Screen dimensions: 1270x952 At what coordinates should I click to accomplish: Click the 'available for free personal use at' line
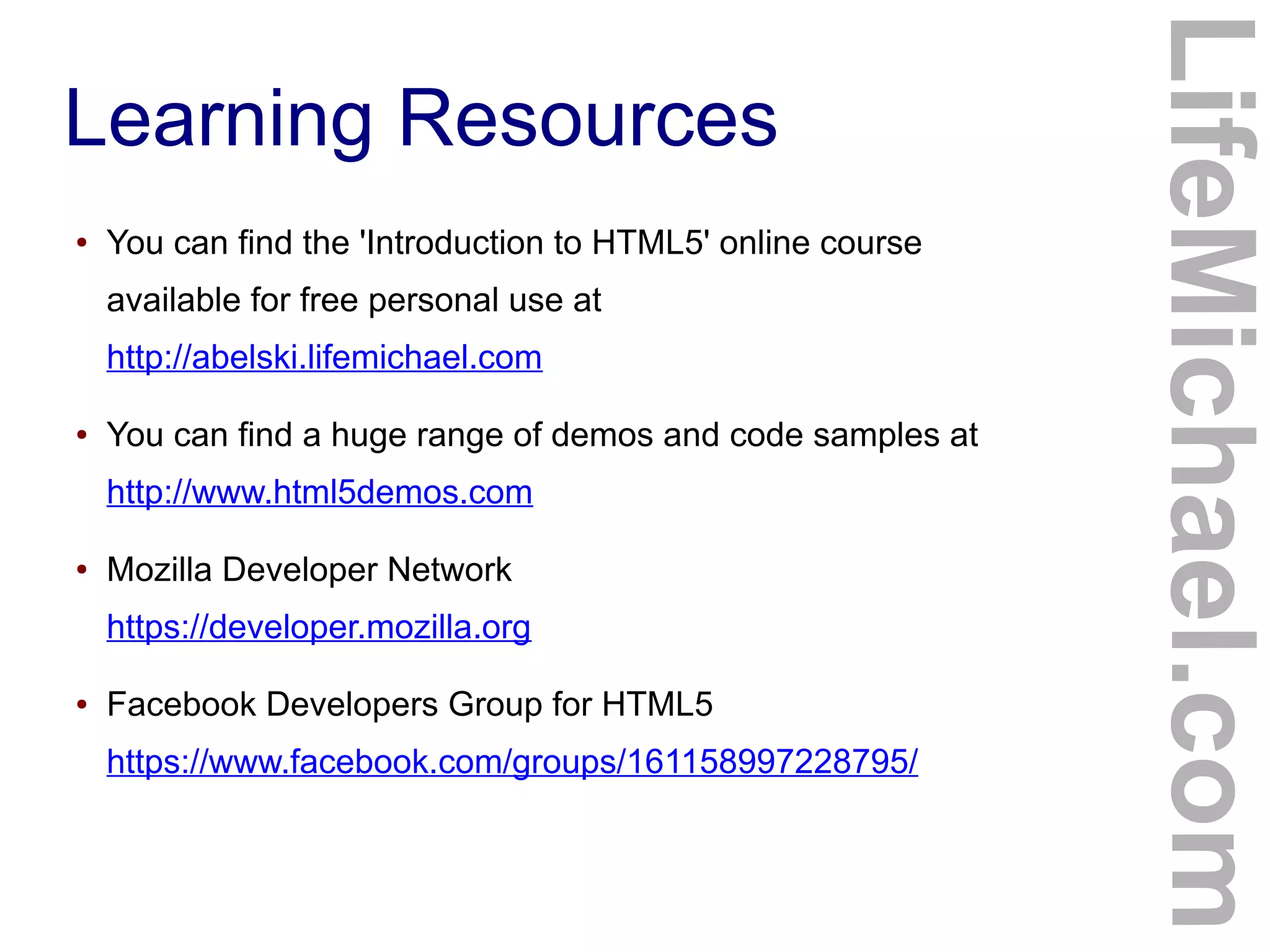pyautogui.click(x=353, y=300)
